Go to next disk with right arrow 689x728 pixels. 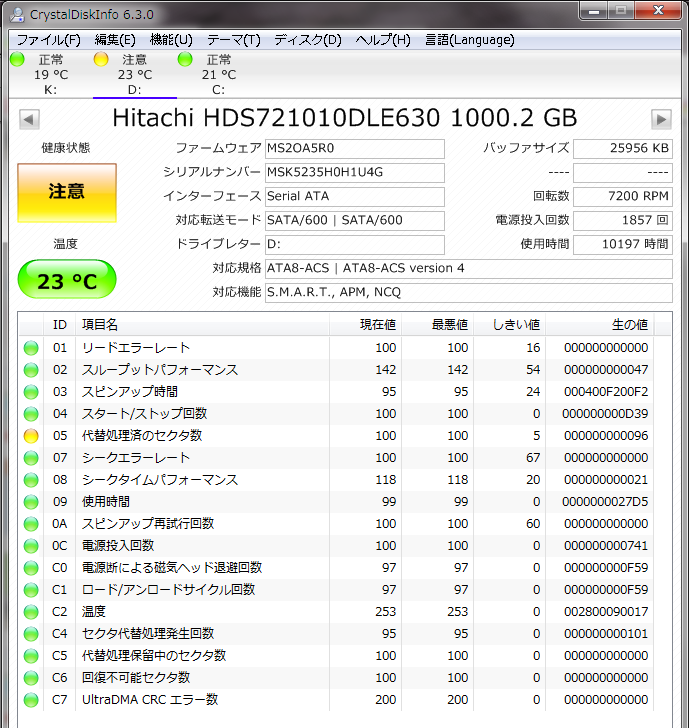coord(660,119)
